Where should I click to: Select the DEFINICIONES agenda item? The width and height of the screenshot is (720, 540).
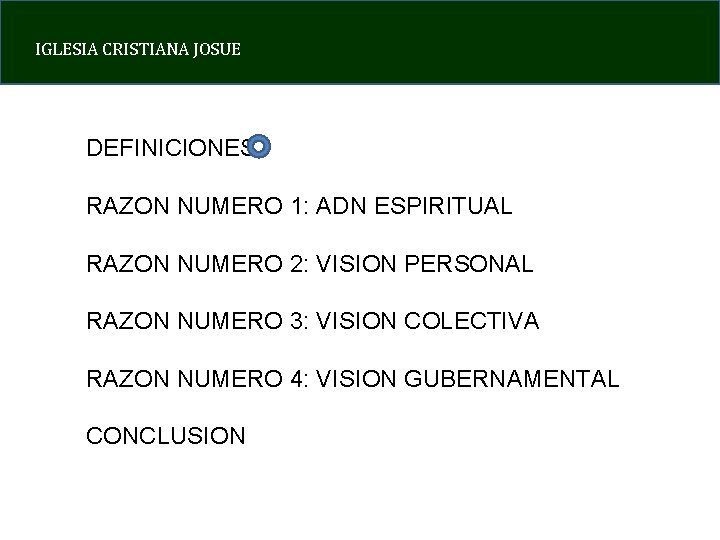(168, 149)
